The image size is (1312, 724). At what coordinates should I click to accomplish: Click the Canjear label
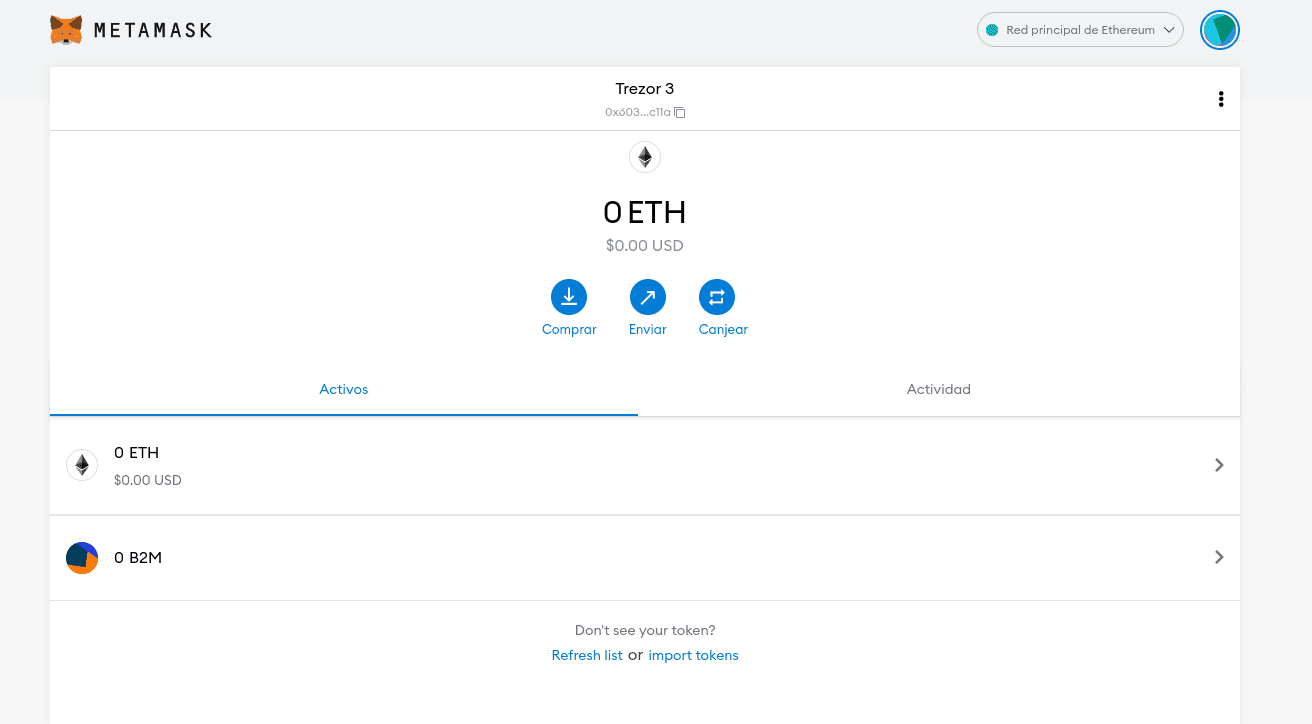pos(723,329)
